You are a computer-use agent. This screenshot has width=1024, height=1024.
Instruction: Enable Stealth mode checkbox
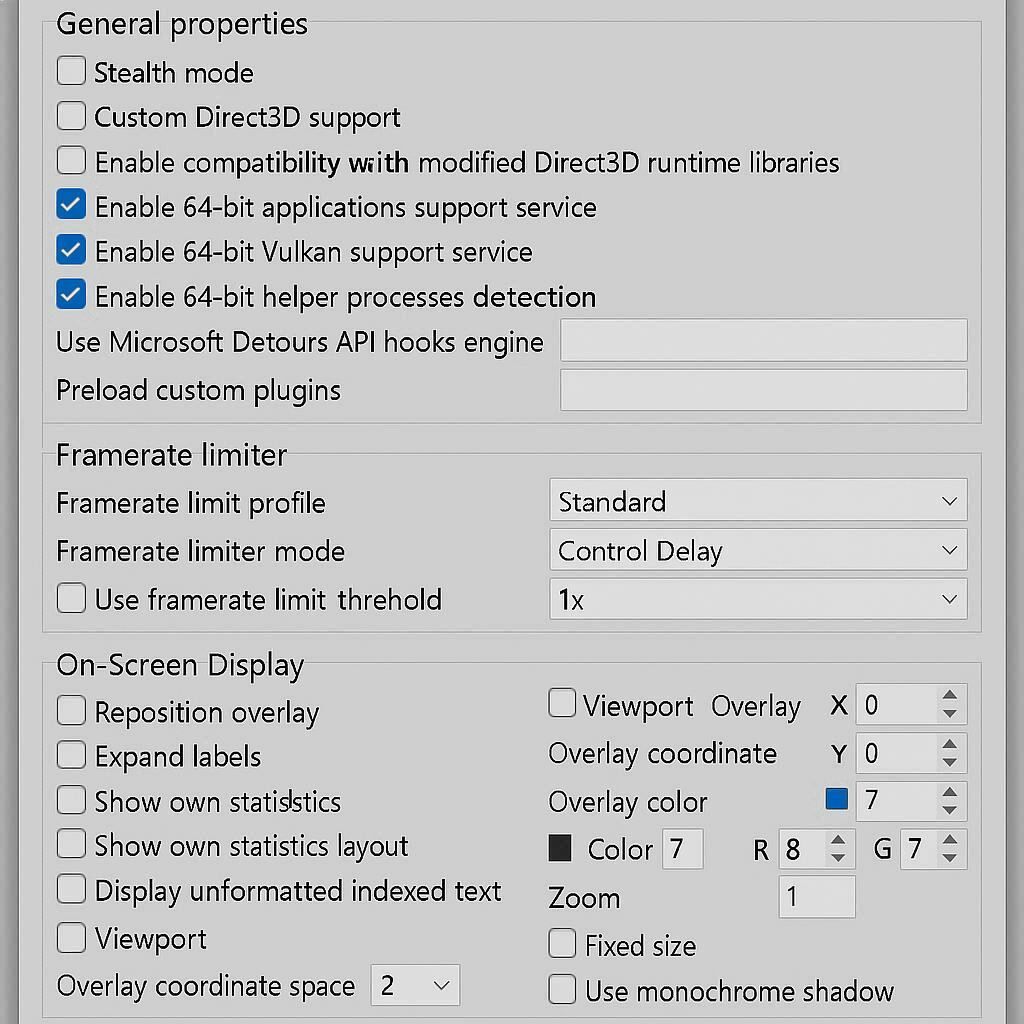[71, 72]
